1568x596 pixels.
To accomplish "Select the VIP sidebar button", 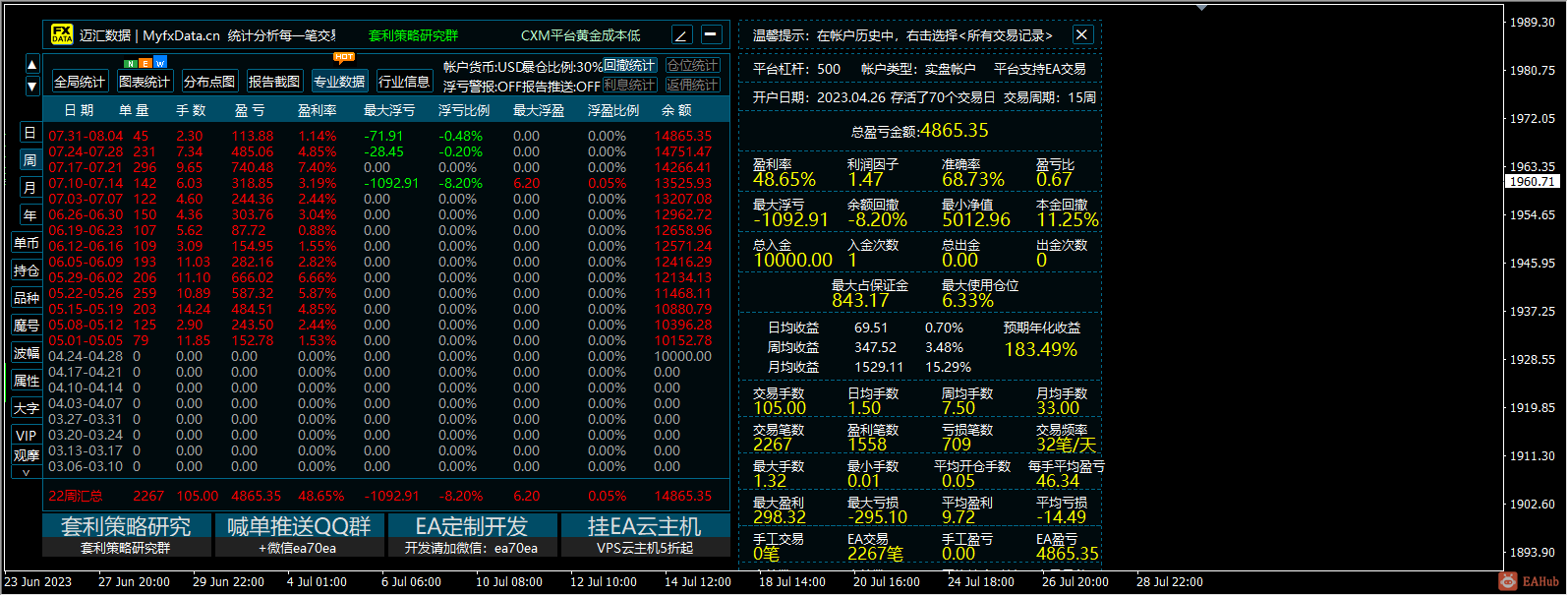I will (27, 436).
